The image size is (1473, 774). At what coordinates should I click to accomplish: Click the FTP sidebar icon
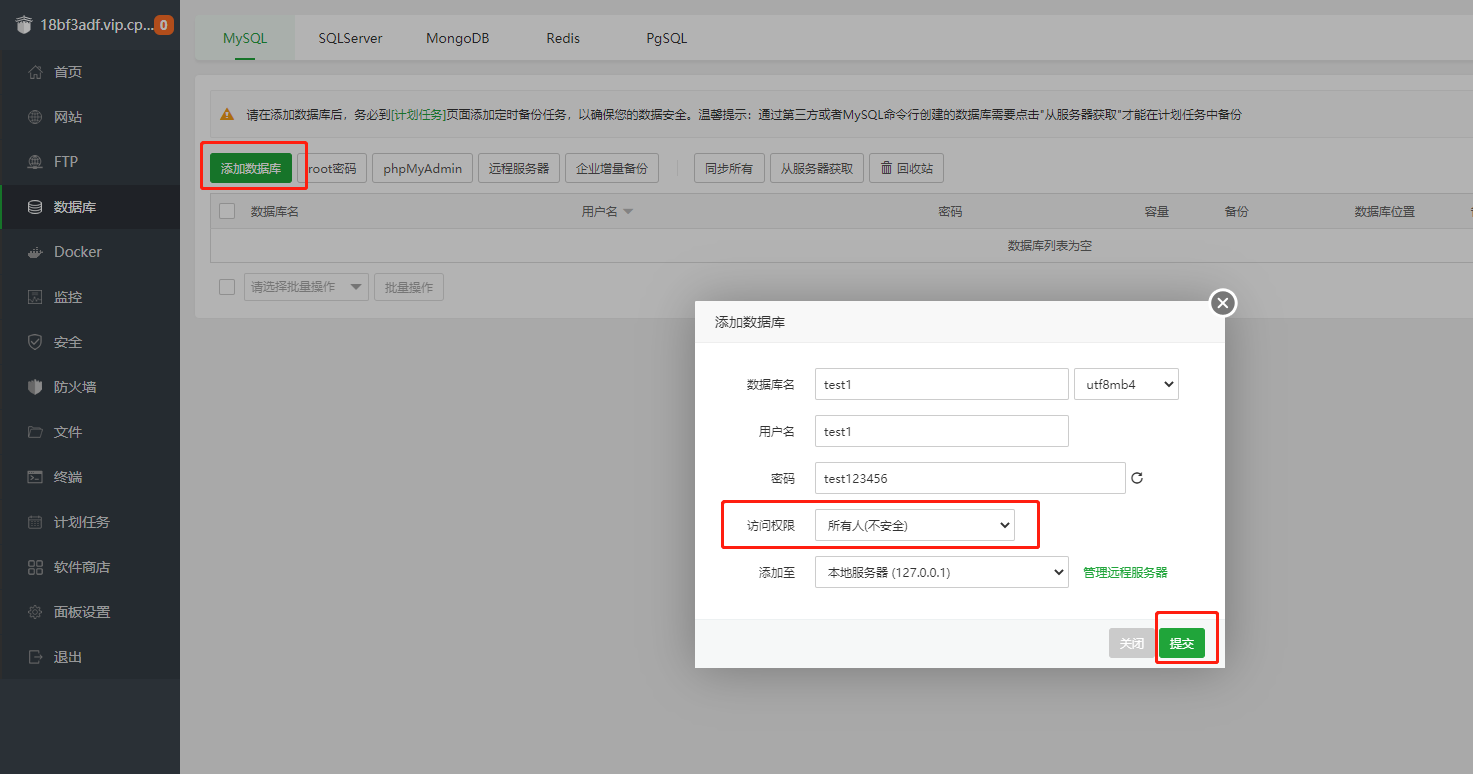[x=35, y=162]
